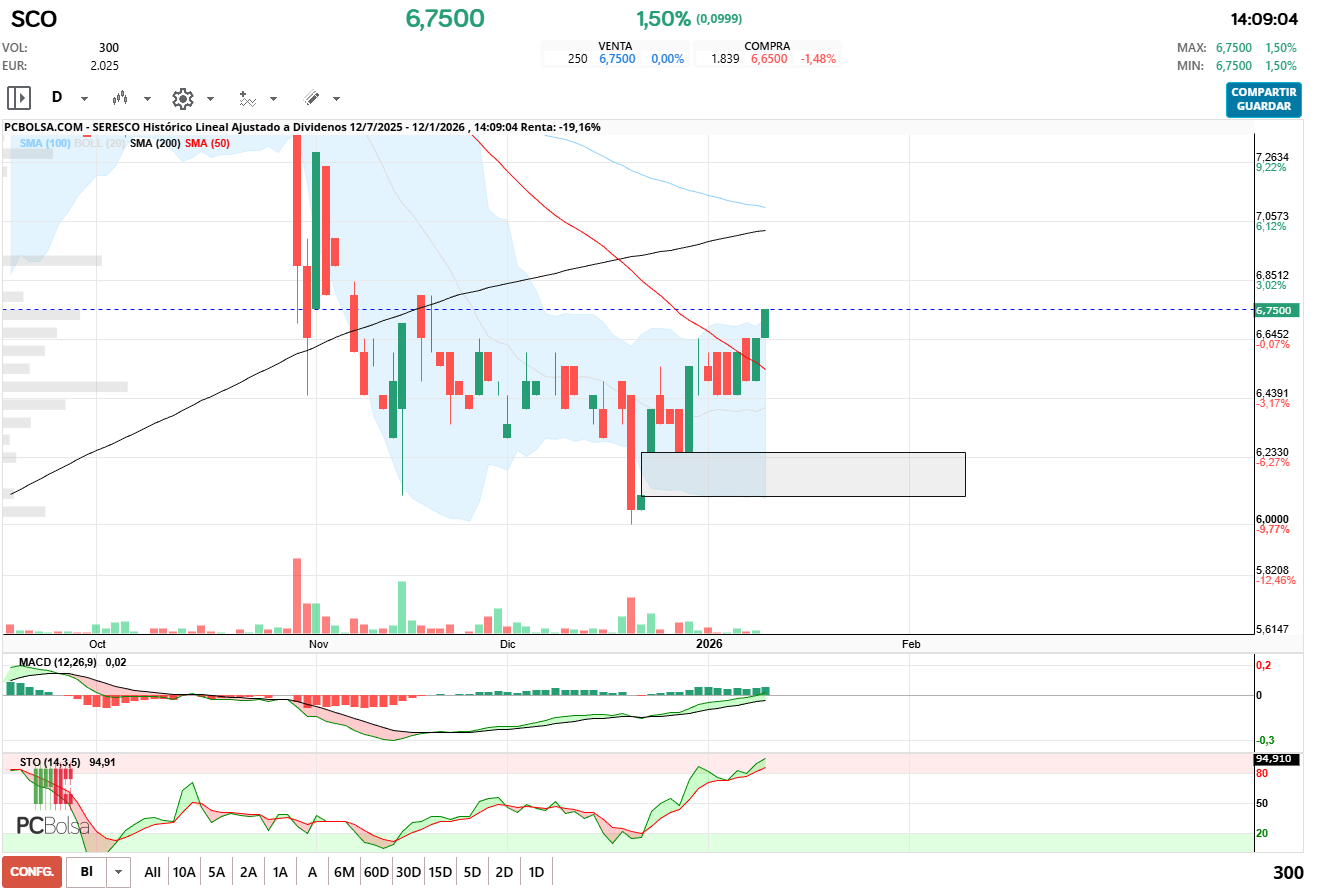Toggle SMA (200) indicator label
The width and height of the screenshot is (1317, 893).
155,143
